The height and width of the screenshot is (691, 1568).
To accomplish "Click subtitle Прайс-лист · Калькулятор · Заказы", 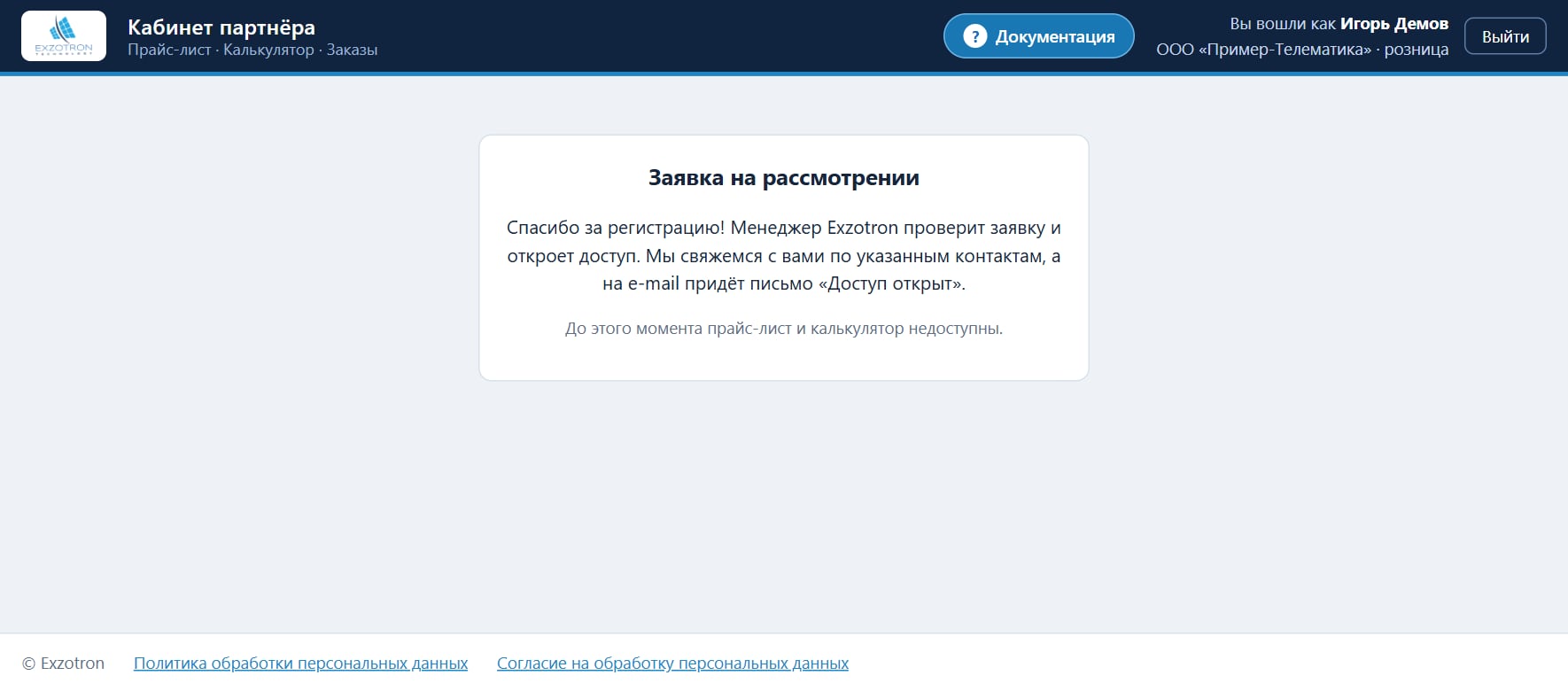I will coord(252,50).
